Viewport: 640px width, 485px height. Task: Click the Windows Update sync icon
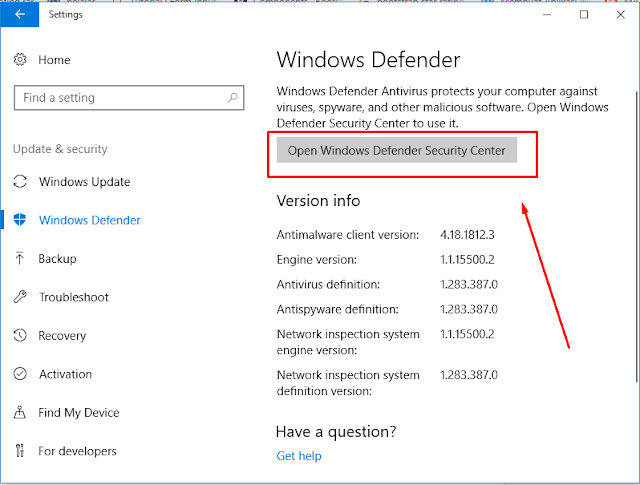pyautogui.click(x=20, y=181)
